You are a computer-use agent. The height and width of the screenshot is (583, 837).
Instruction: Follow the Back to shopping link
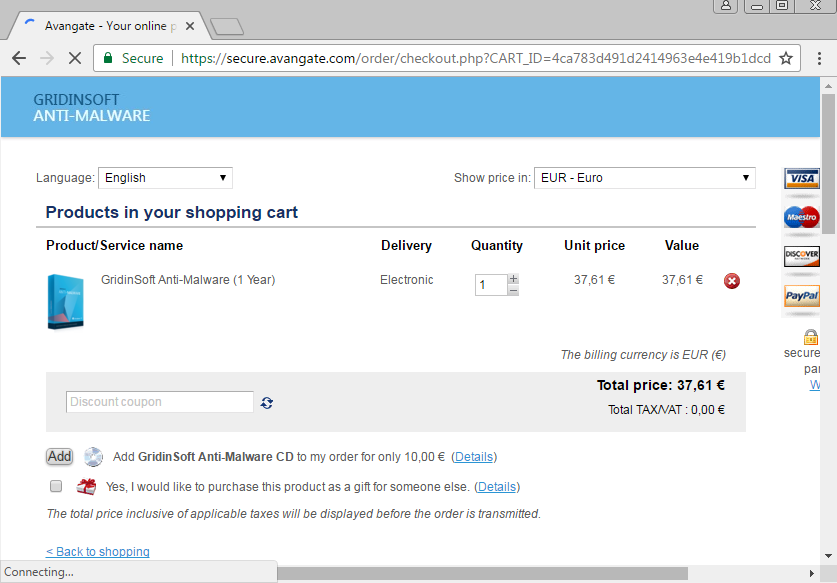point(98,552)
